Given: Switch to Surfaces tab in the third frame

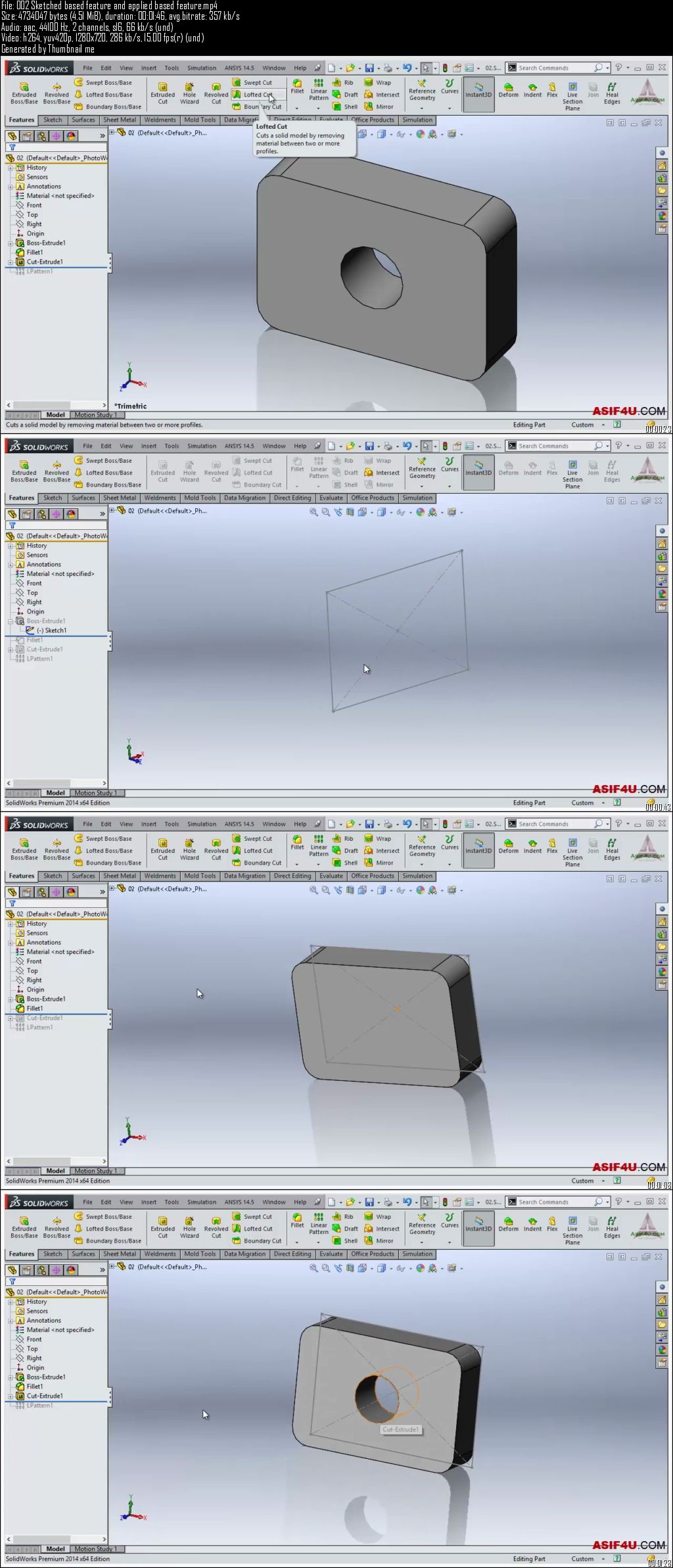Looking at the screenshot, I should click(83, 876).
